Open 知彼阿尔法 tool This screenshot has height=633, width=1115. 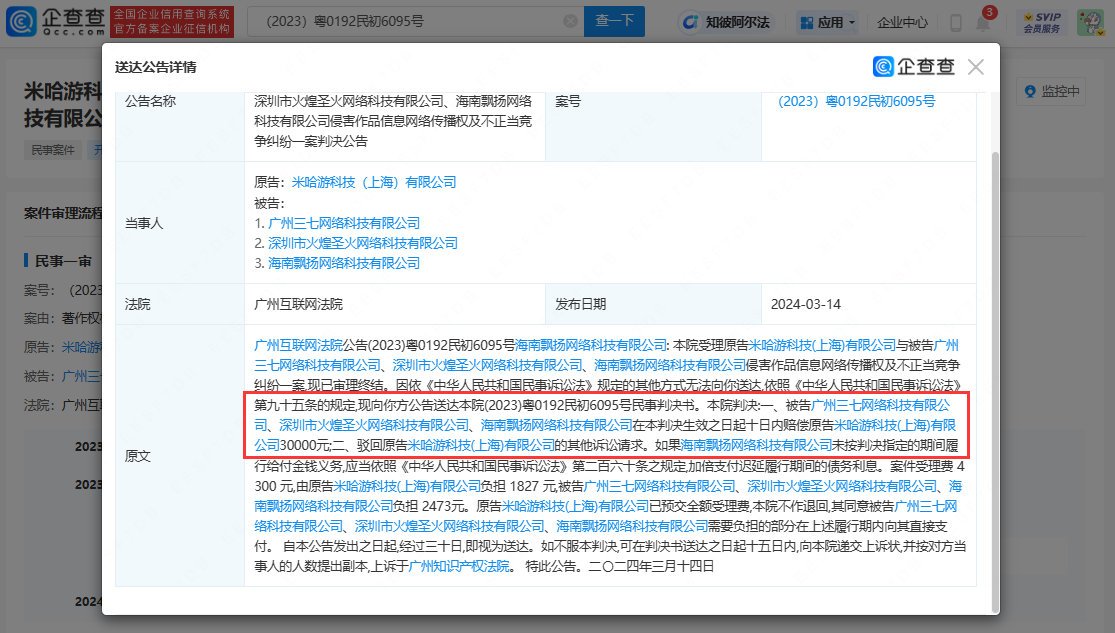click(x=726, y=22)
